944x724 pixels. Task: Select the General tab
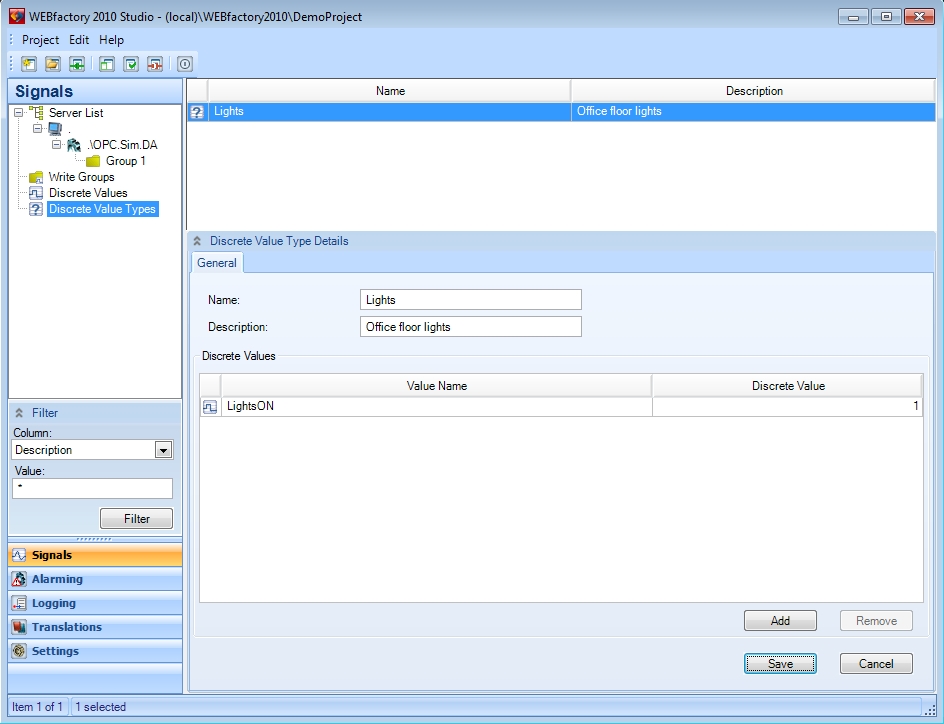pos(217,263)
